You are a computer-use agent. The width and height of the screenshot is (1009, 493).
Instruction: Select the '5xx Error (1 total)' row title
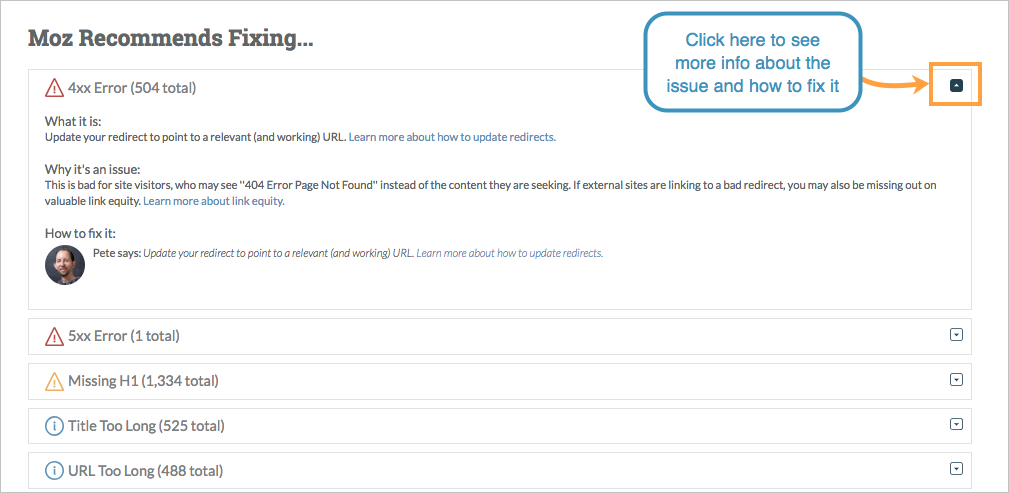click(x=124, y=336)
